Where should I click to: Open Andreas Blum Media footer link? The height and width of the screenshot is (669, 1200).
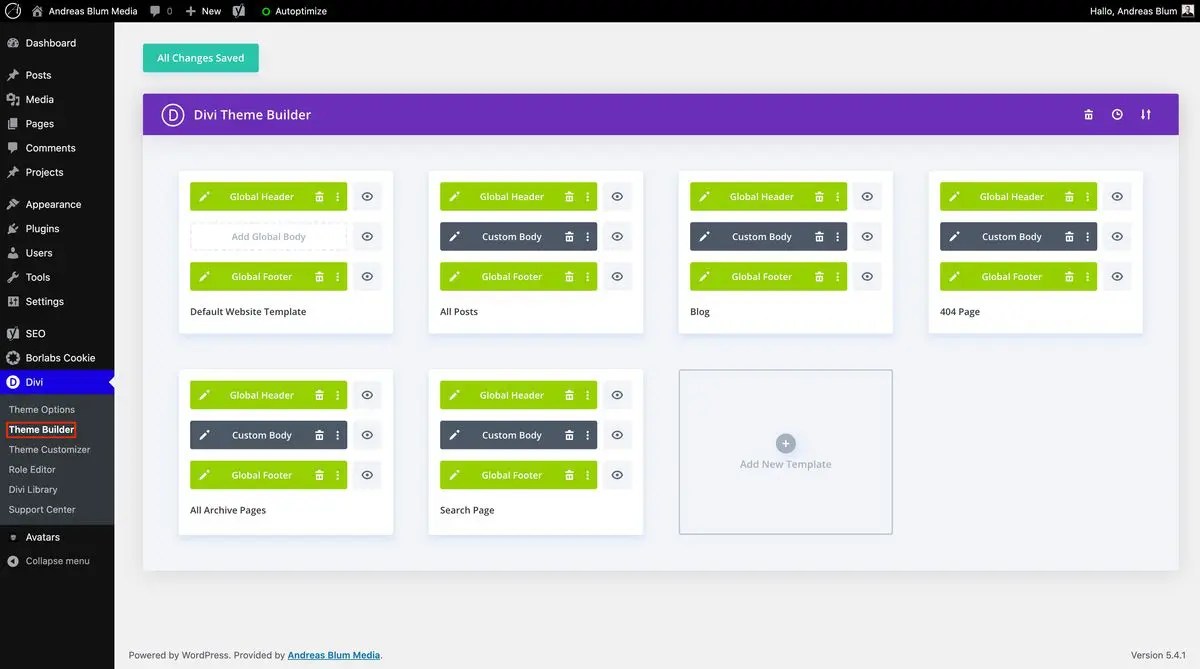tap(334, 655)
